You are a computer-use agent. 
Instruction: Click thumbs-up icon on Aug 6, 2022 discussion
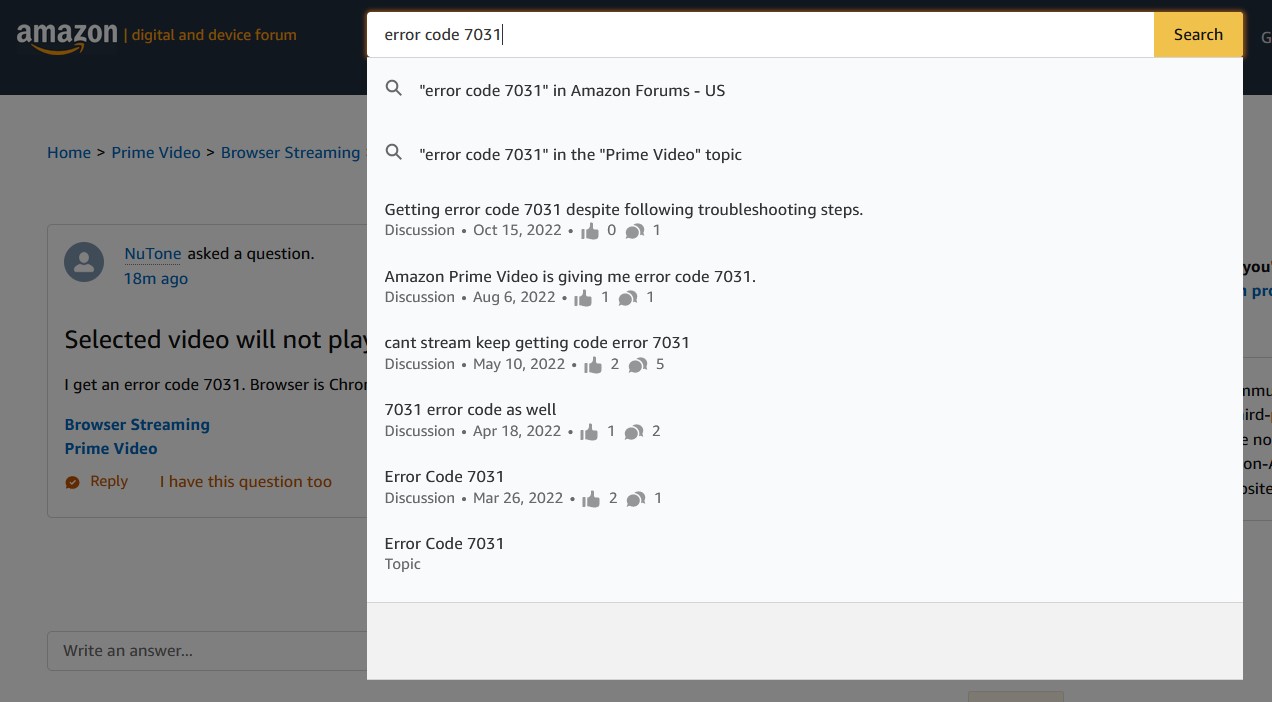click(583, 298)
